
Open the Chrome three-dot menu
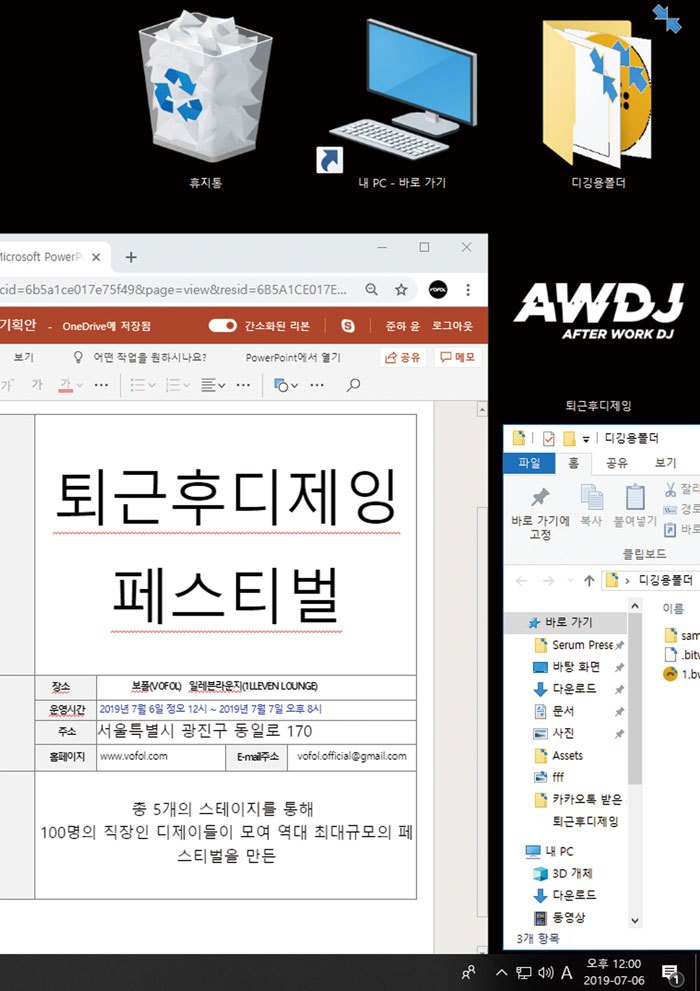pos(468,289)
